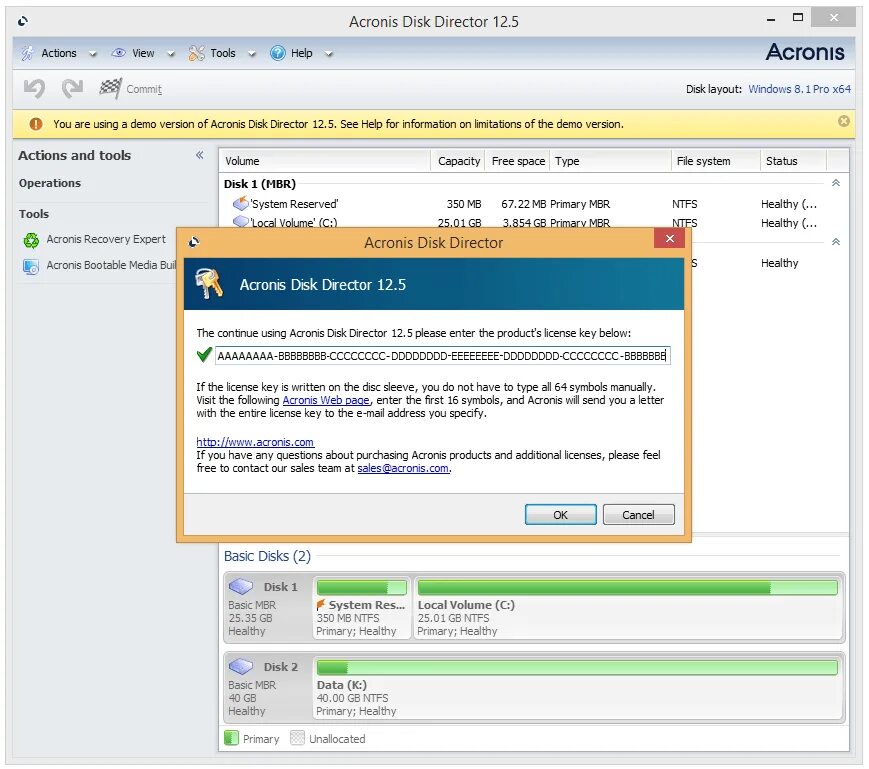Minimize the Acronis Disk Director window
869x769 pixels.
point(771,19)
